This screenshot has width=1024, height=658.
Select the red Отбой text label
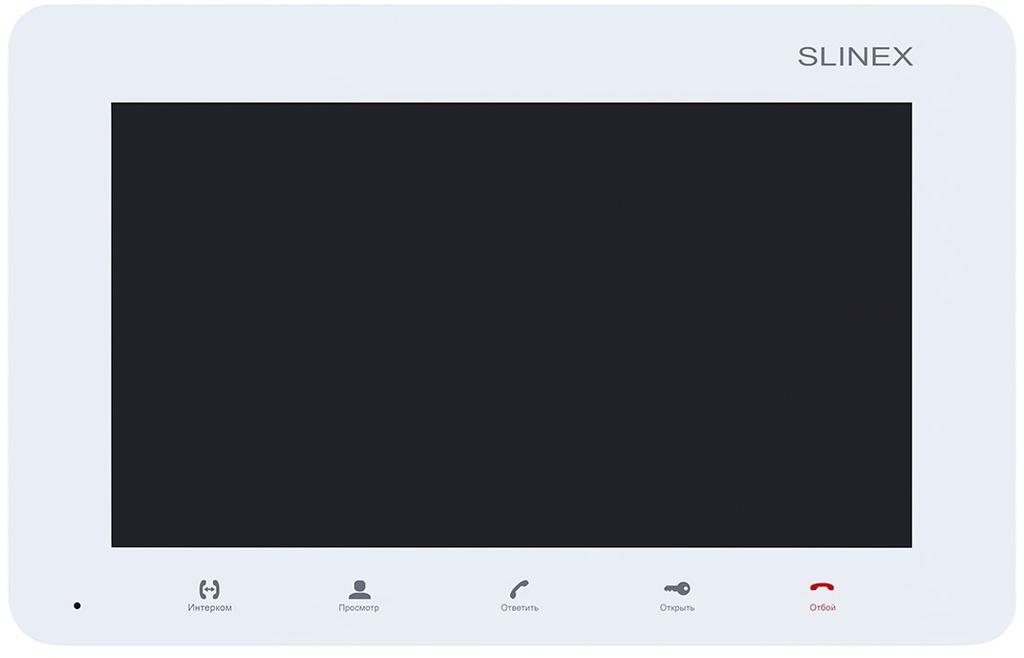822,608
